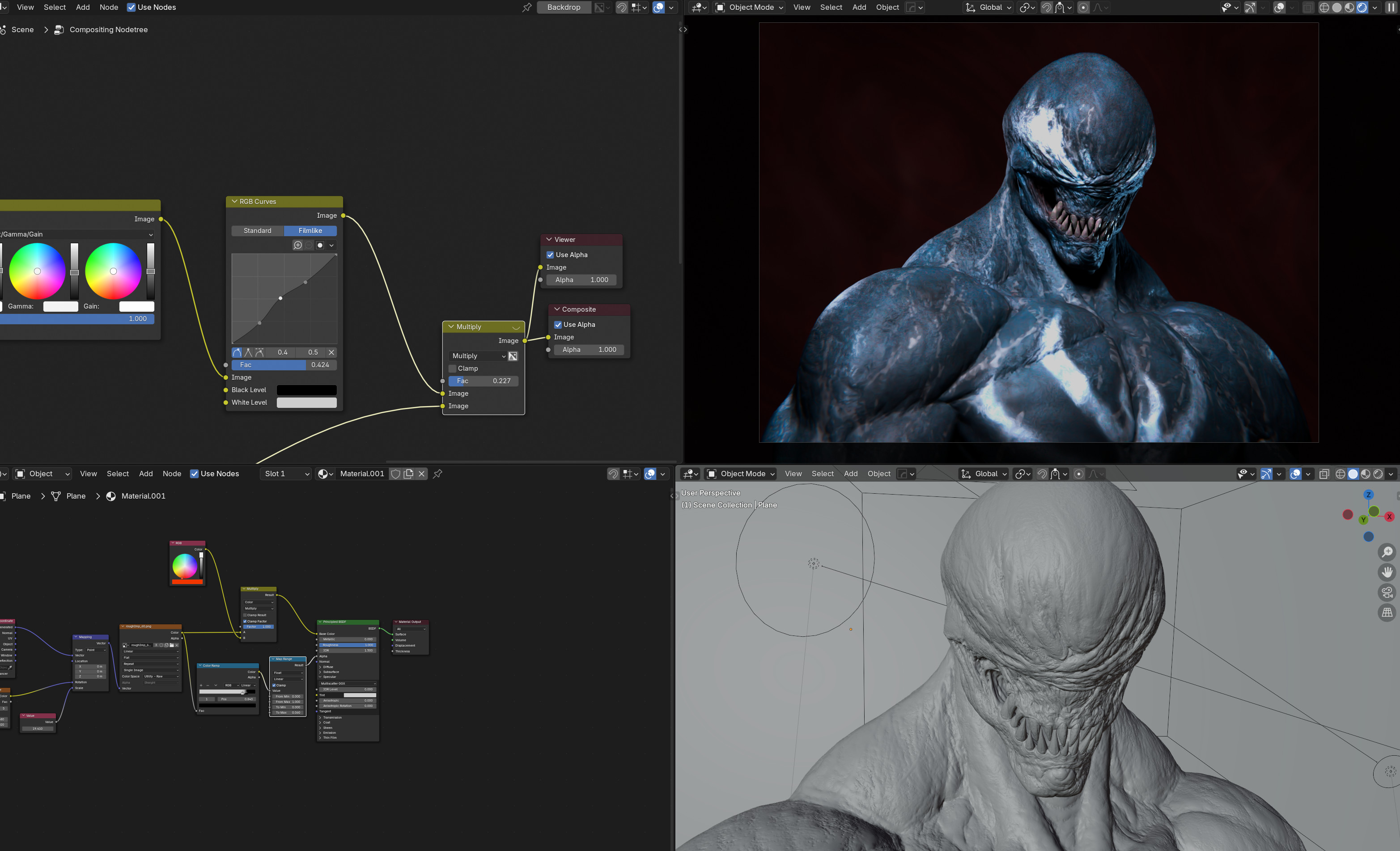Enable Clamp in Multiply node

click(x=453, y=368)
